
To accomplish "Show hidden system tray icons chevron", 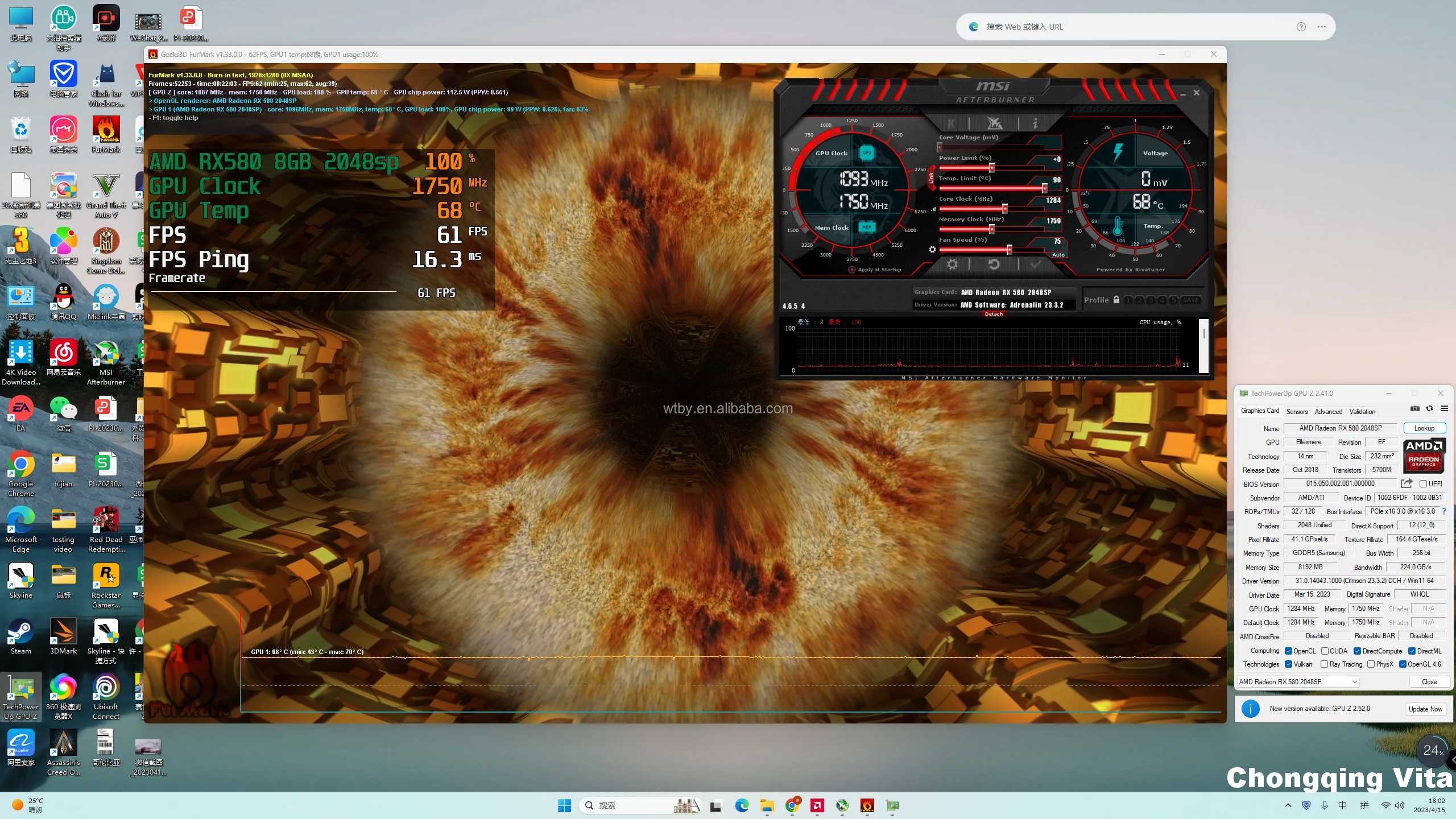I will tap(1288, 805).
